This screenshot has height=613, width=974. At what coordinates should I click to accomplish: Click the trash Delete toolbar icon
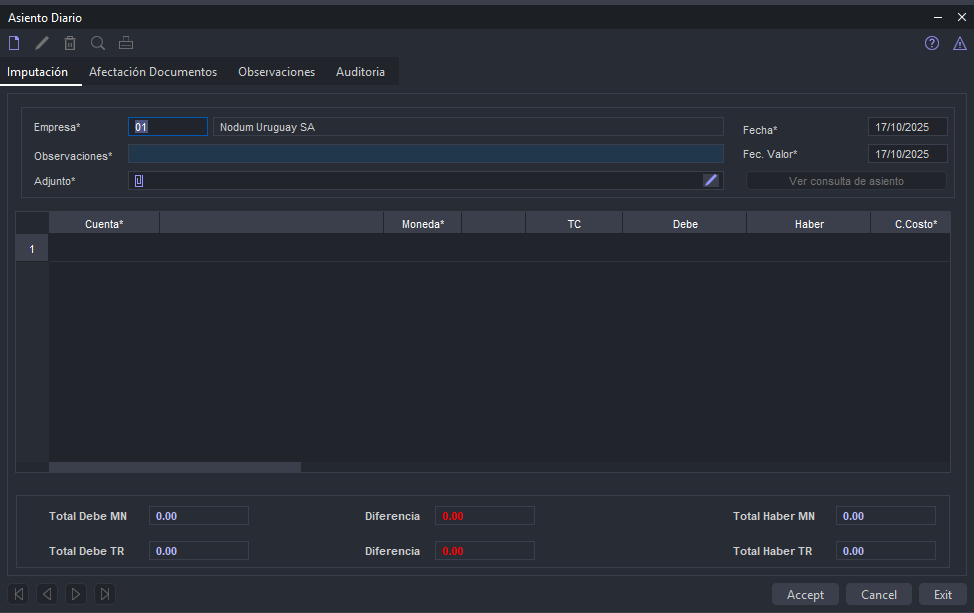coord(70,43)
